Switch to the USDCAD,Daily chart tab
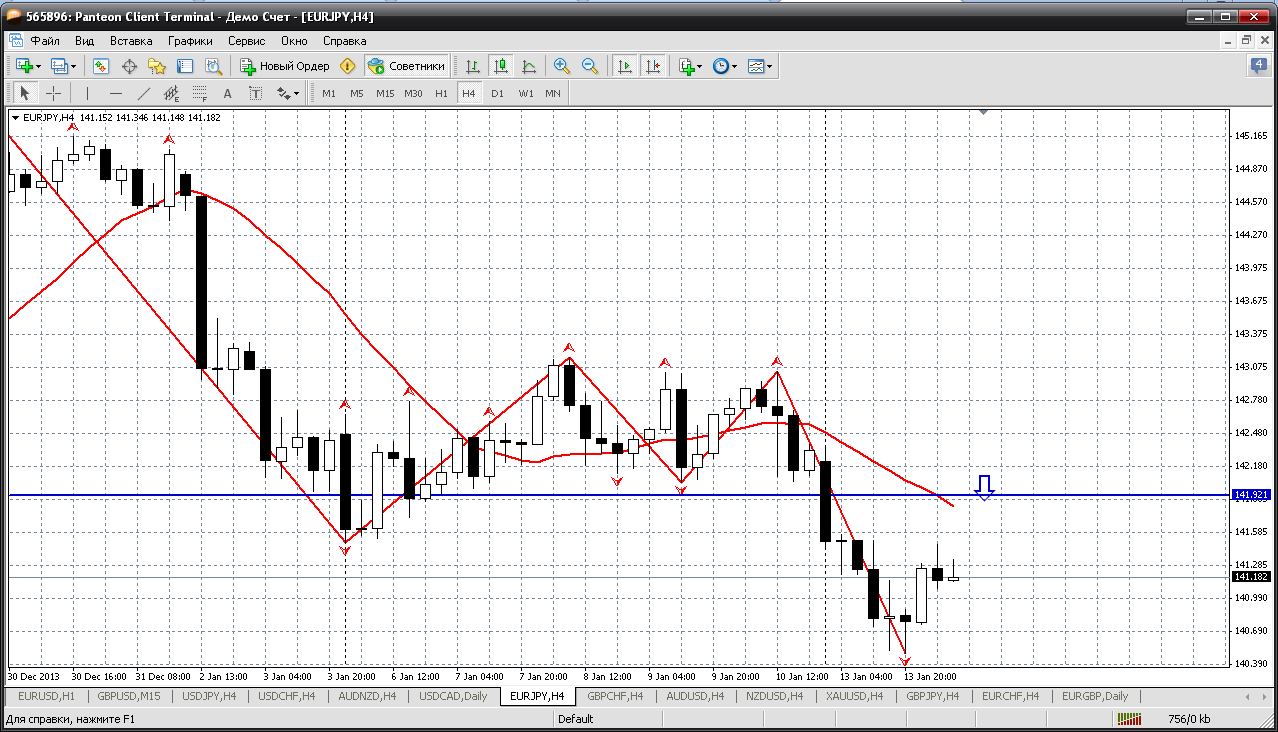 click(x=453, y=696)
